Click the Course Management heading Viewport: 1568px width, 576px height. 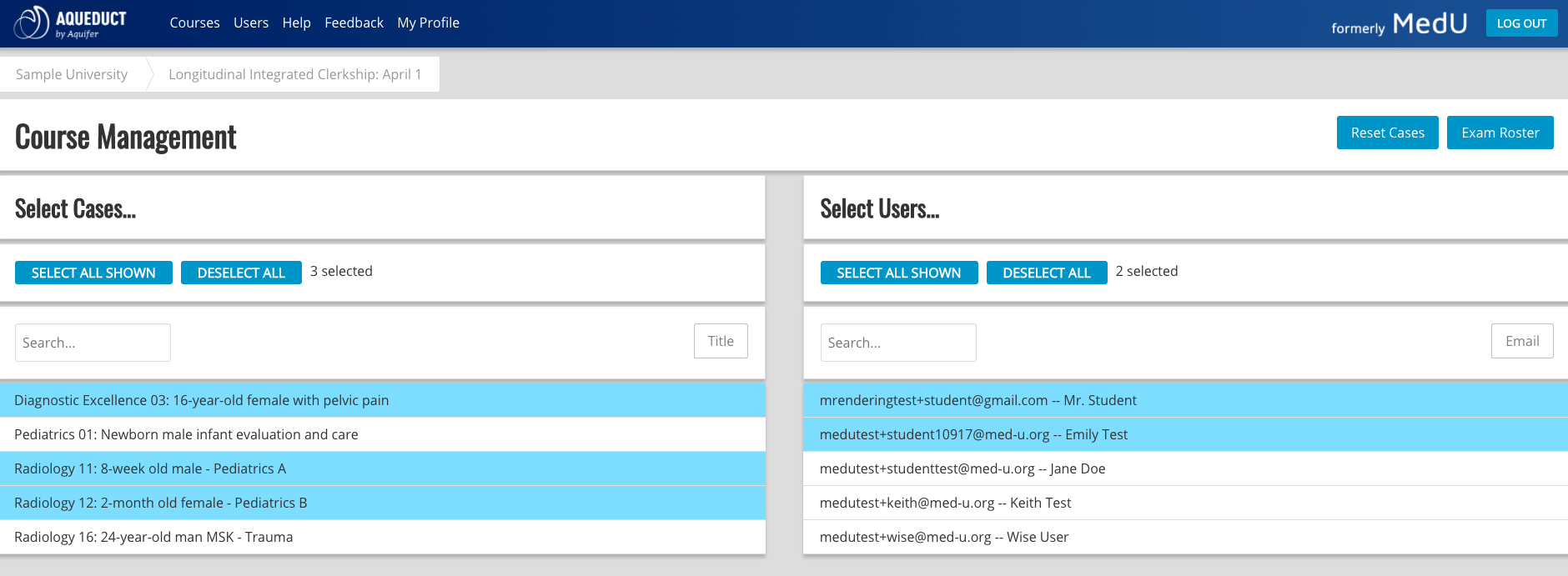(126, 137)
